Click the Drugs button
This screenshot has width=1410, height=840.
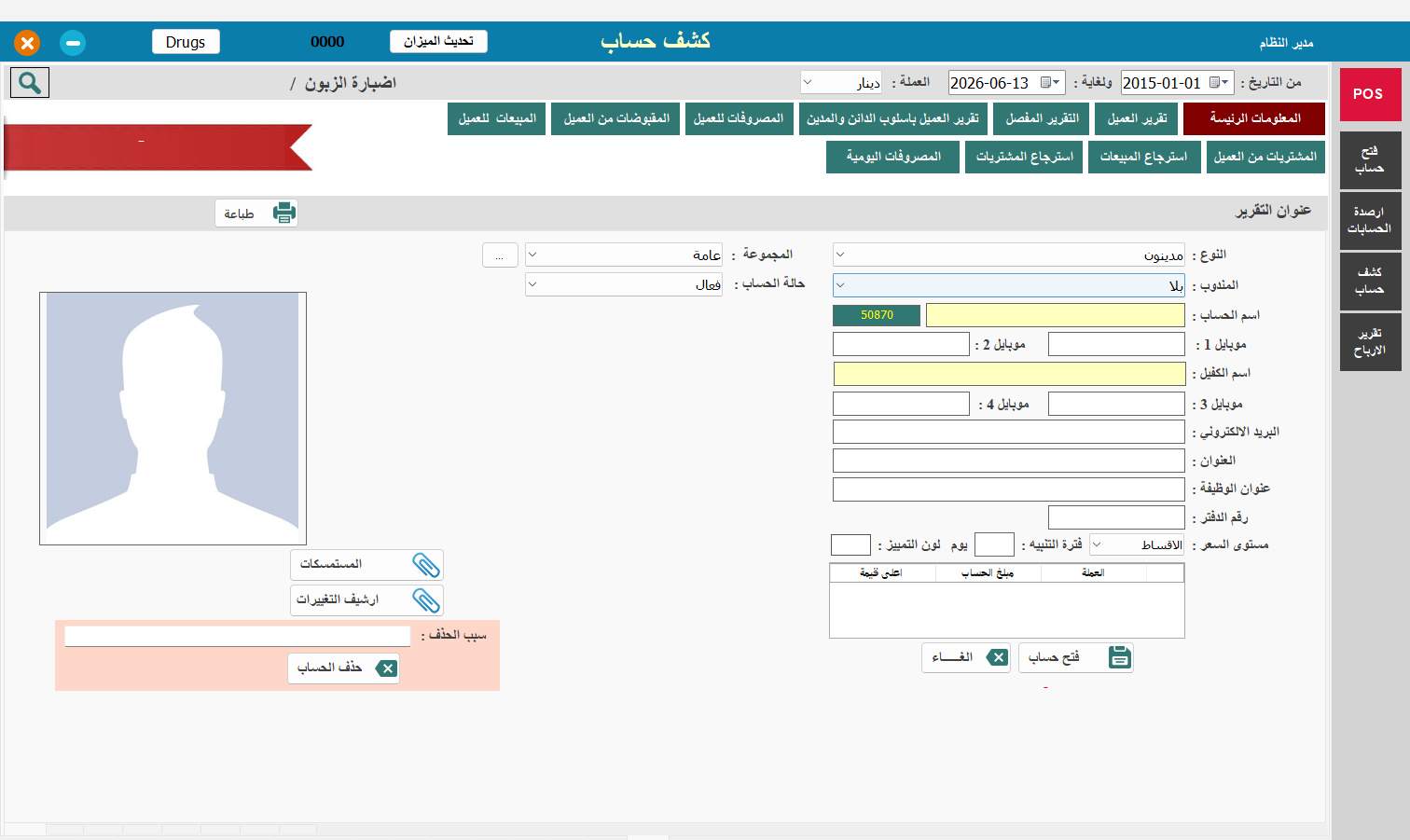186,42
